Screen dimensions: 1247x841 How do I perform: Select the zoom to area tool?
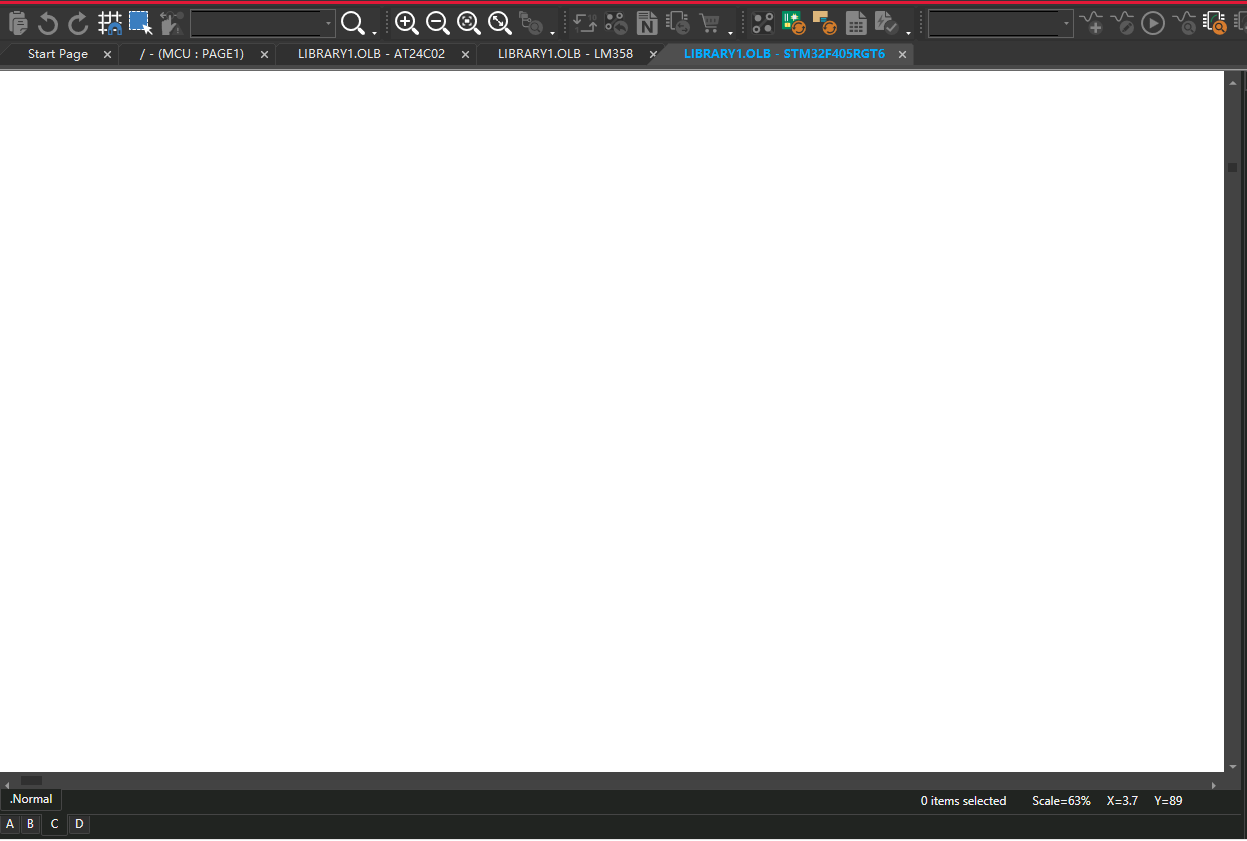[468, 23]
